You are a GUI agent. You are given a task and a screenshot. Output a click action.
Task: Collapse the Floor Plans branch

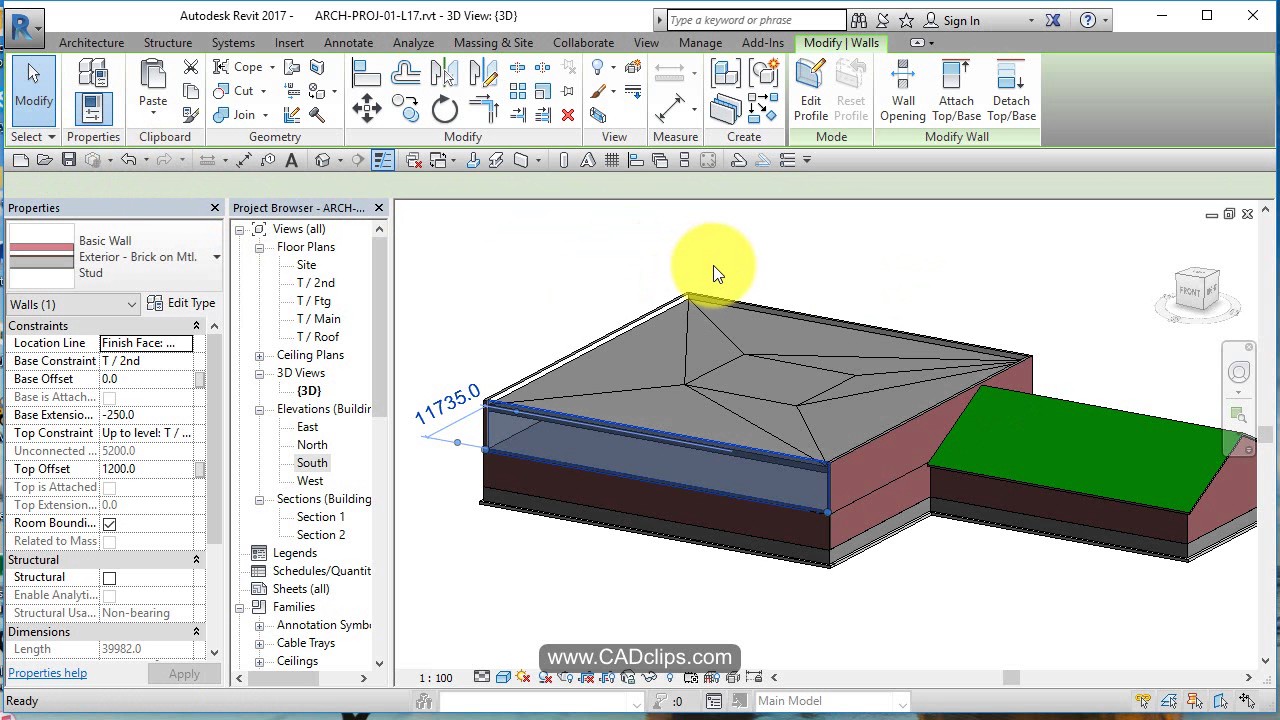tap(259, 247)
